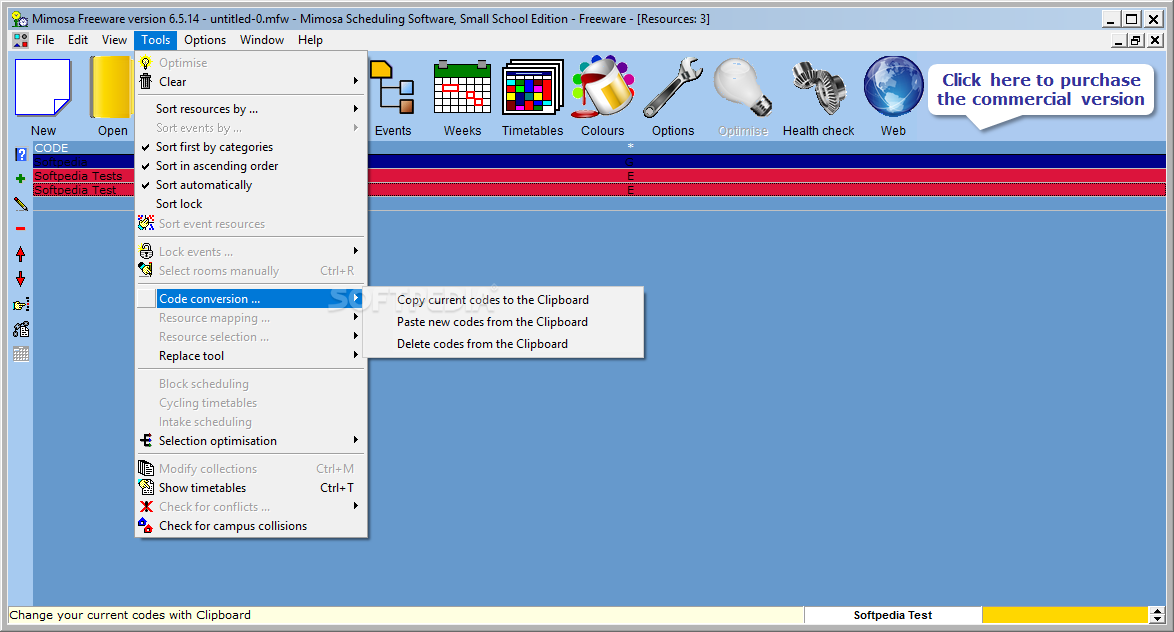Open the Colours paint bucket icon

[x=603, y=87]
